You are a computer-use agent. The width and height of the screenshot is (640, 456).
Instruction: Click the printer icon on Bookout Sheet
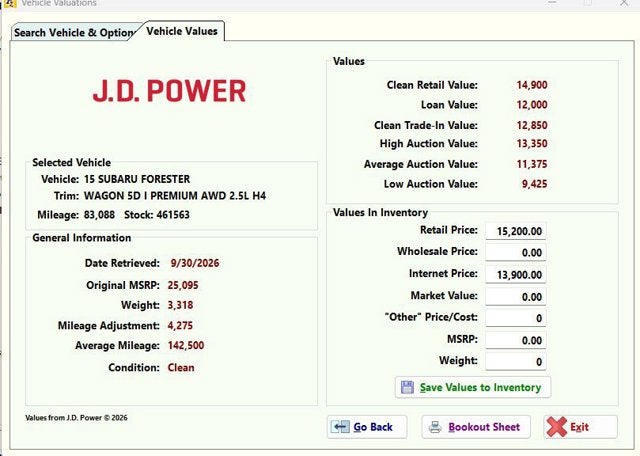click(435, 427)
